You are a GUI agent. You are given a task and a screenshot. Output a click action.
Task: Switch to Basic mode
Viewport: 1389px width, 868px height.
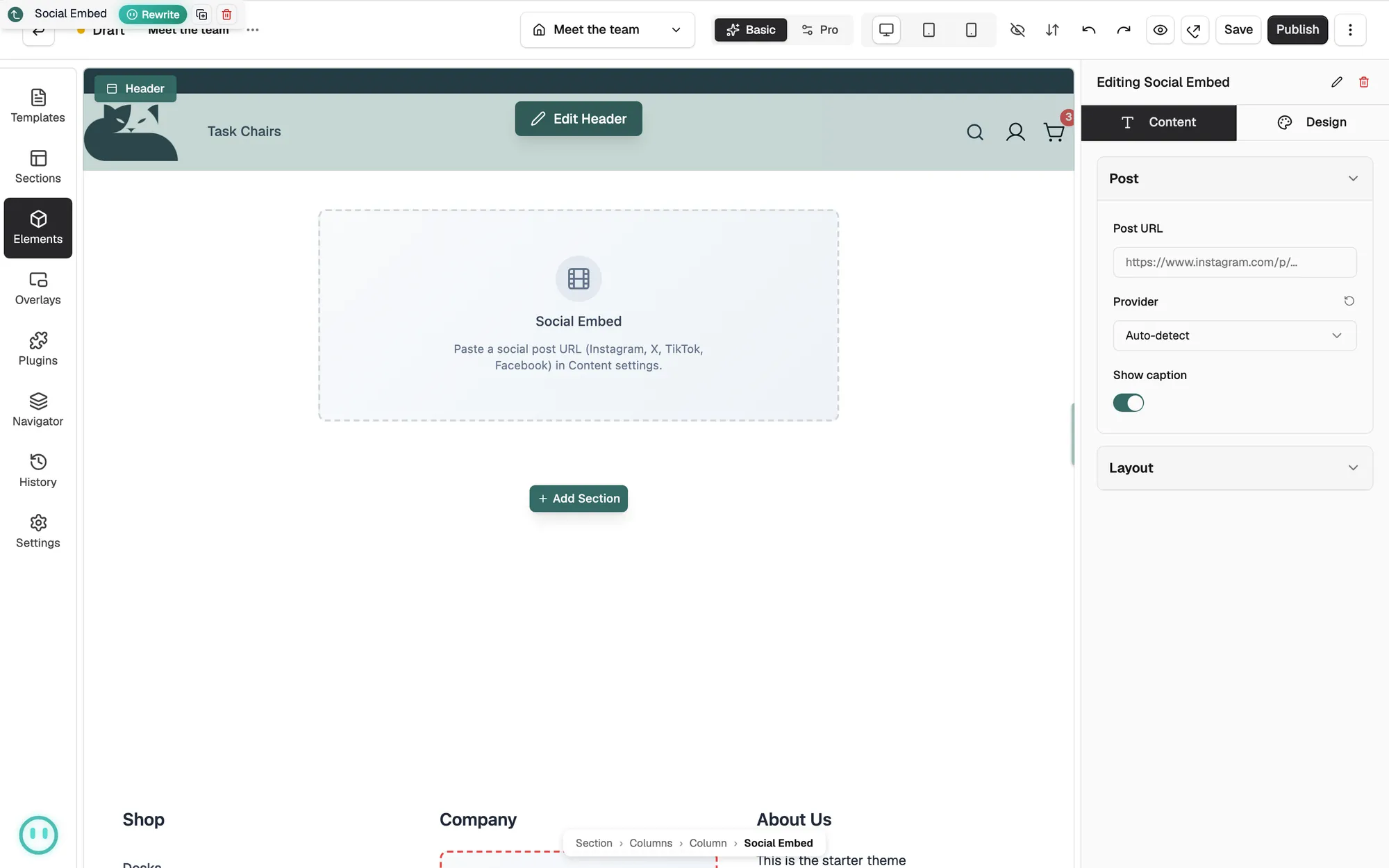tap(750, 30)
